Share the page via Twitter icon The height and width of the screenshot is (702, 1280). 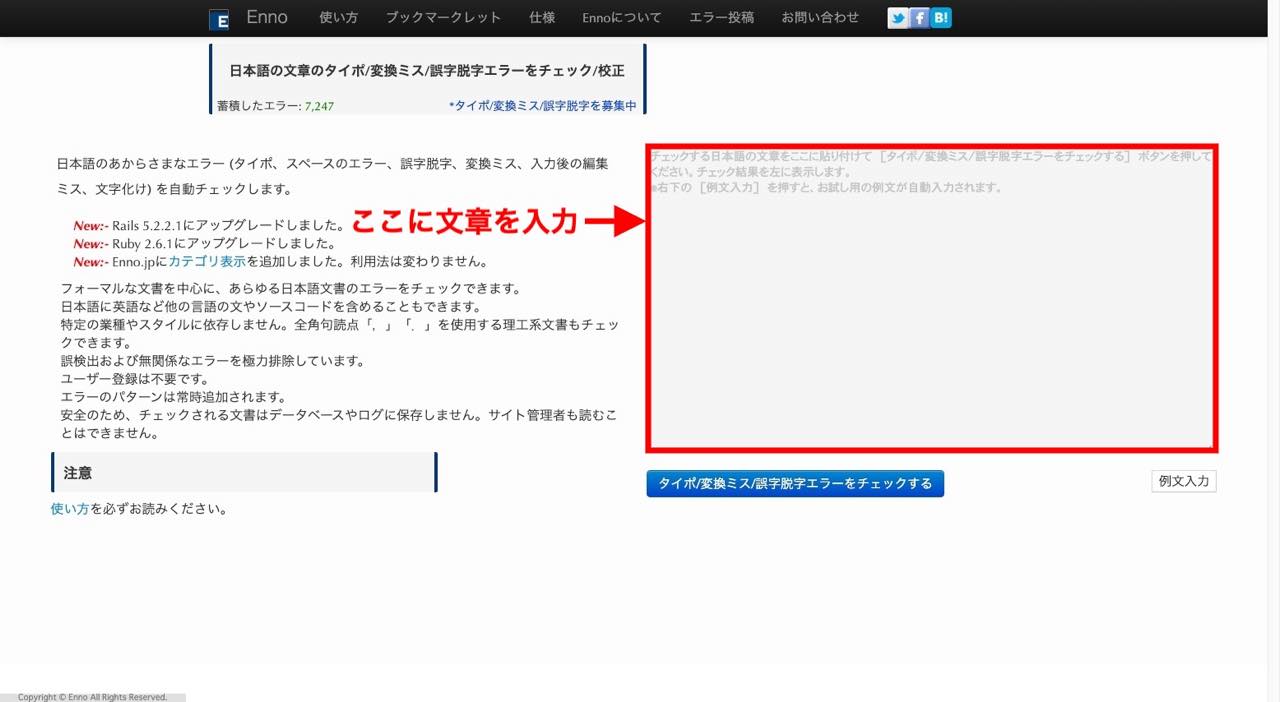898,18
